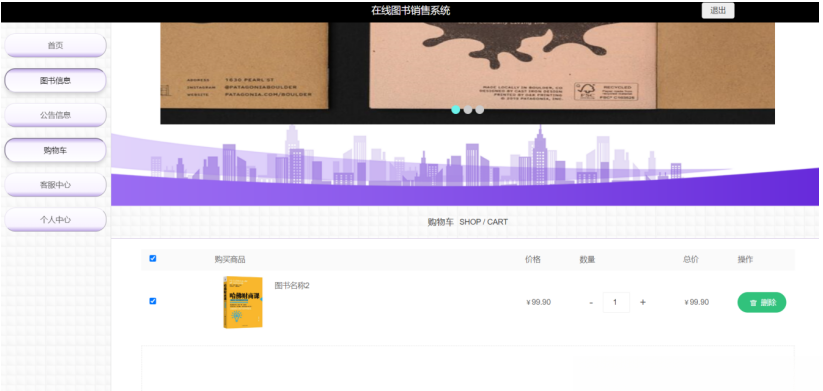The height and width of the screenshot is (391, 823).
Task: Click the banner carousel image
Action: click(x=467, y=73)
